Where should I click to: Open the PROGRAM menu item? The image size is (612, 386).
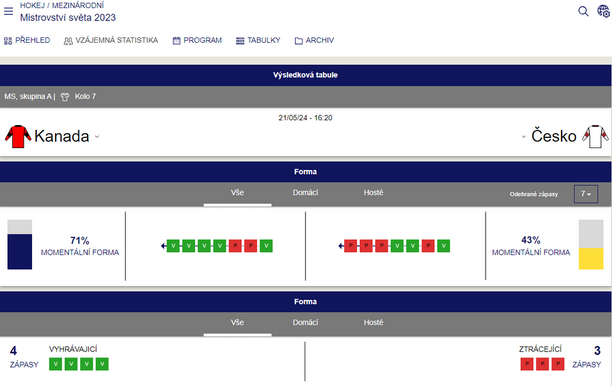tap(197, 40)
